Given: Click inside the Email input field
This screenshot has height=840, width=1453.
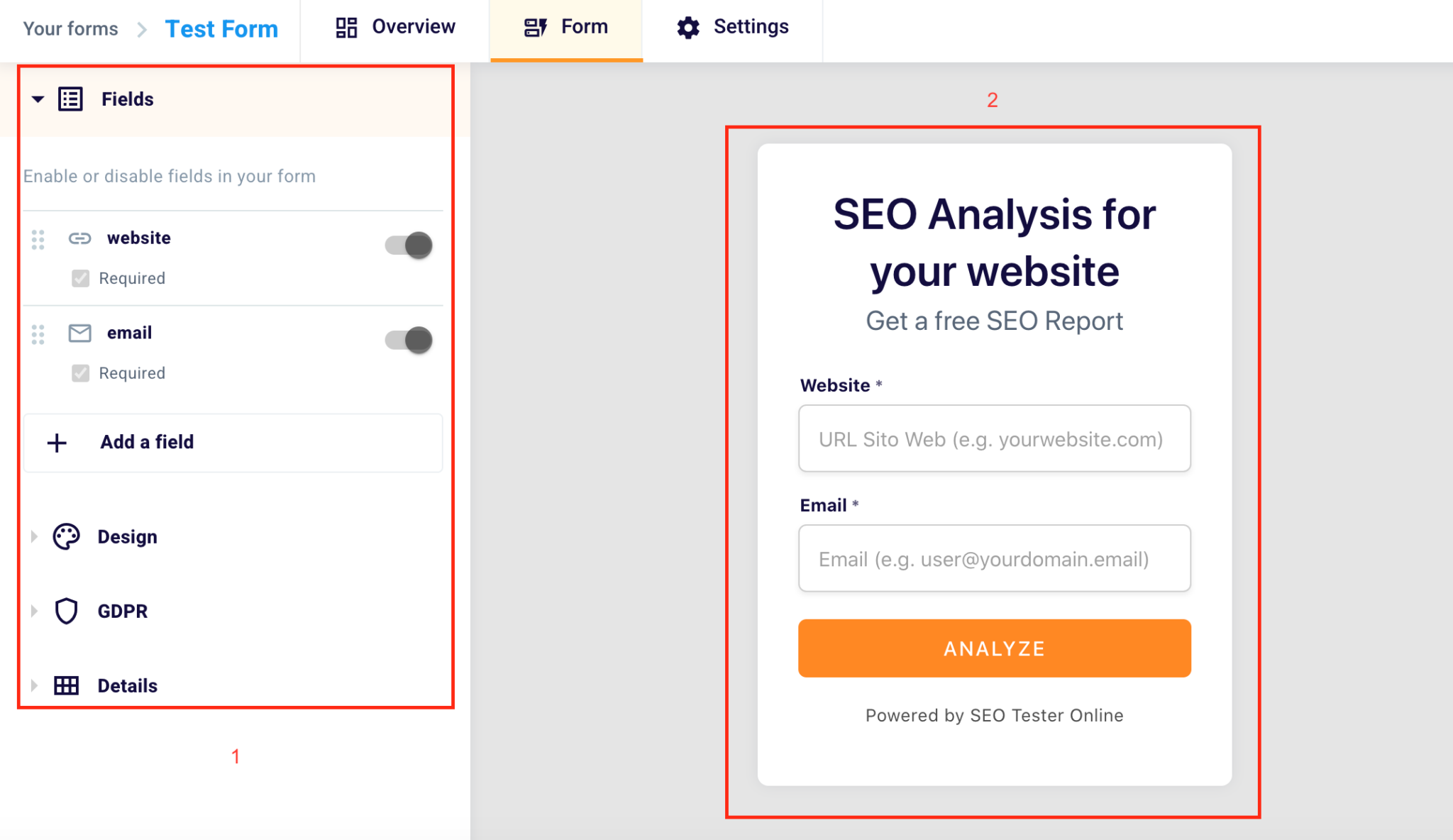Looking at the screenshot, I should (994, 558).
